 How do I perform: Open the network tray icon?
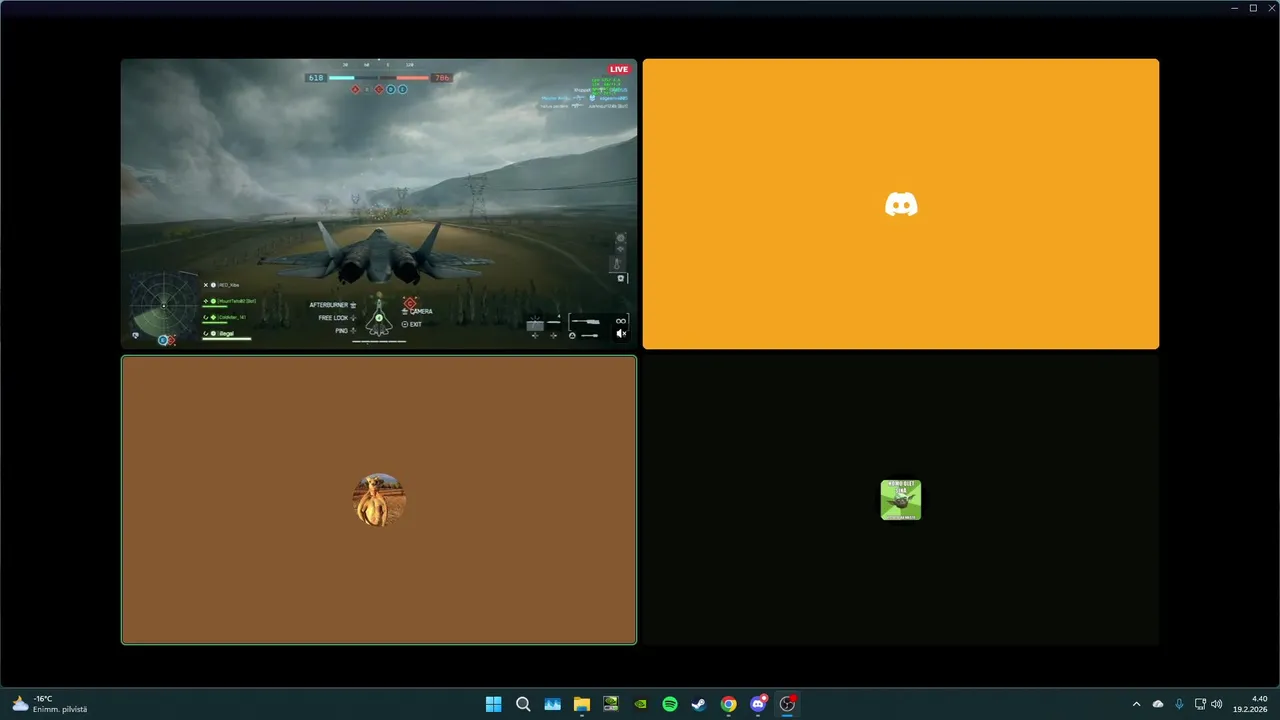click(x=1200, y=704)
